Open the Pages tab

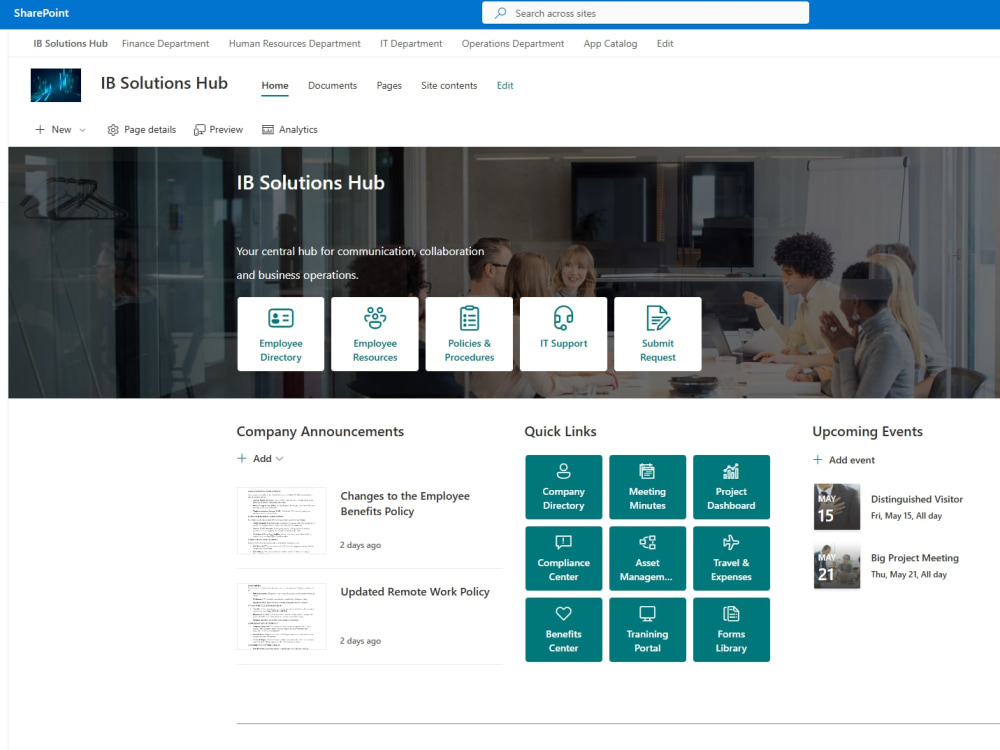pyautogui.click(x=389, y=85)
